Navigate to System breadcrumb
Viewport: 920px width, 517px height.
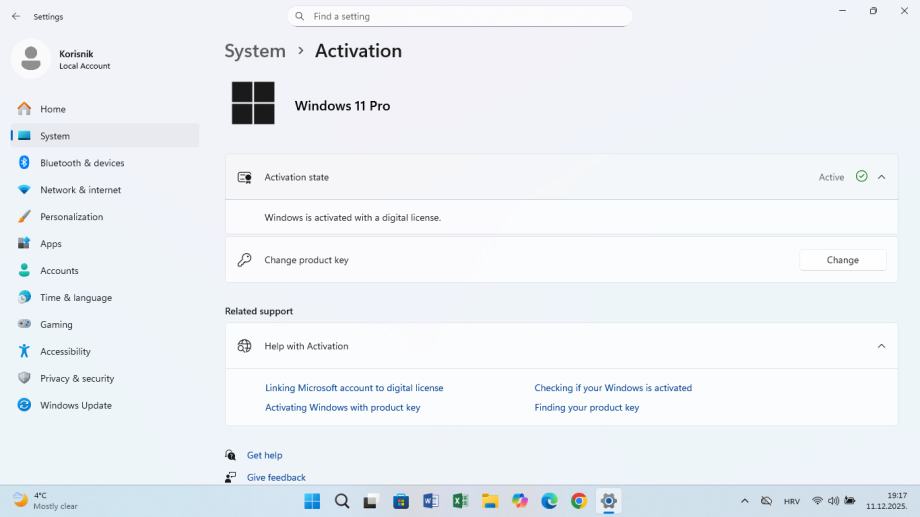coord(255,51)
